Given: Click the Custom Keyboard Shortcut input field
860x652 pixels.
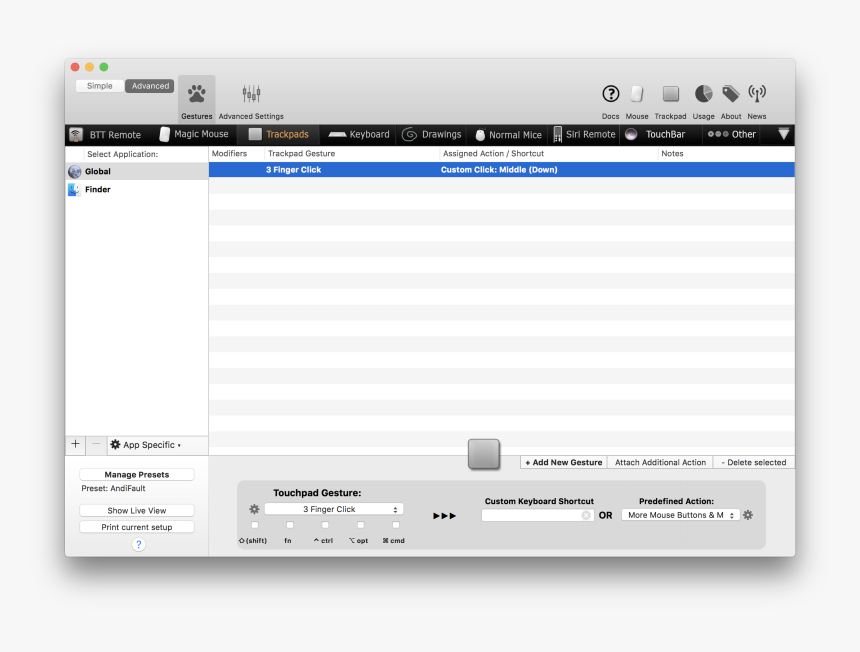Looking at the screenshot, I should (x=536, y=516).
